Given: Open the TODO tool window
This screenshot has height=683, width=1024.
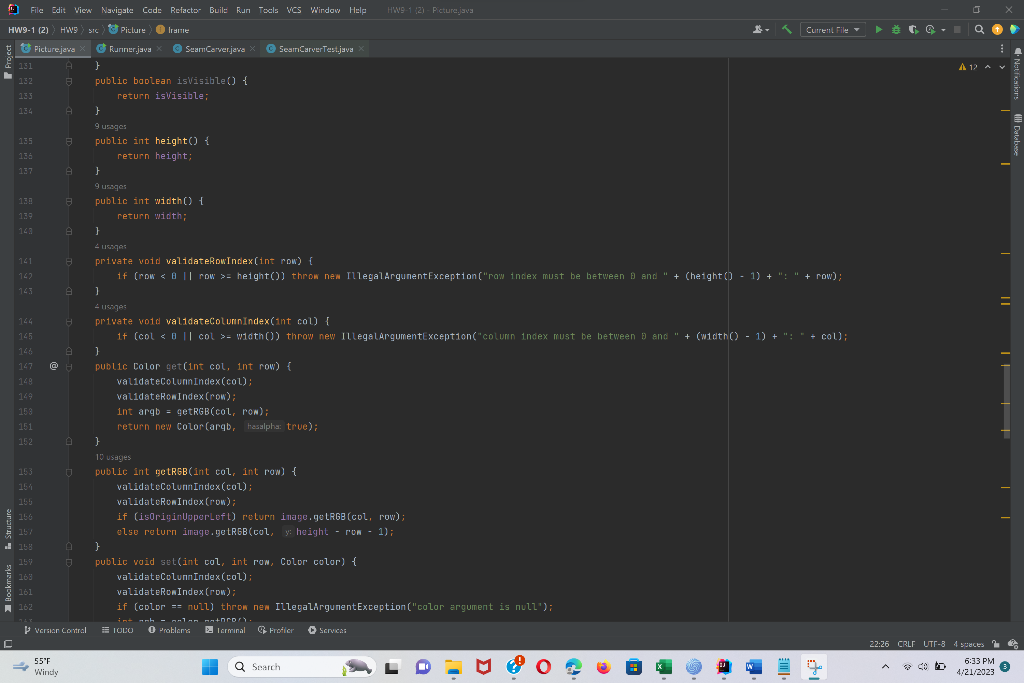Looking at the screenshot, I should (x=118, y=630).
